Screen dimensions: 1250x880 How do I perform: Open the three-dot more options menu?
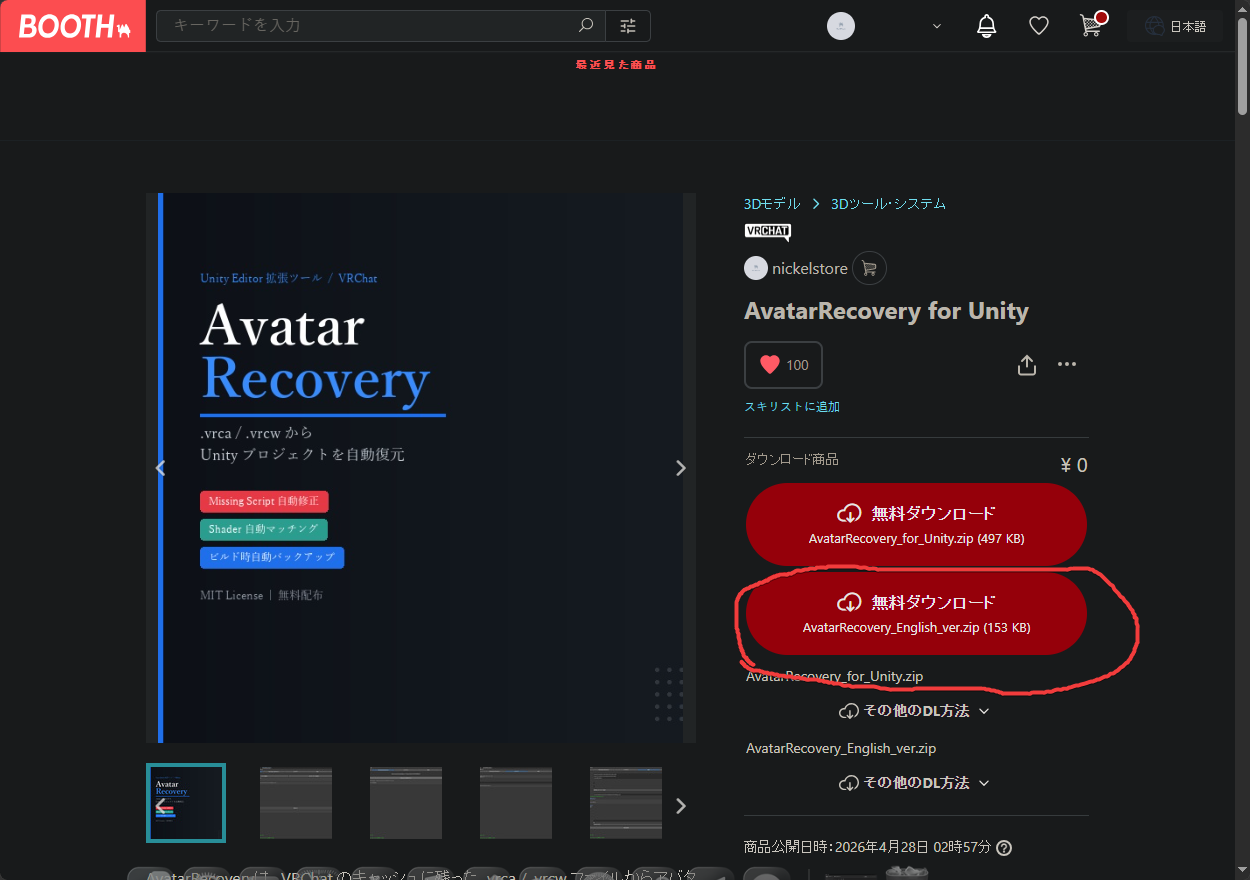point(1067,364)
